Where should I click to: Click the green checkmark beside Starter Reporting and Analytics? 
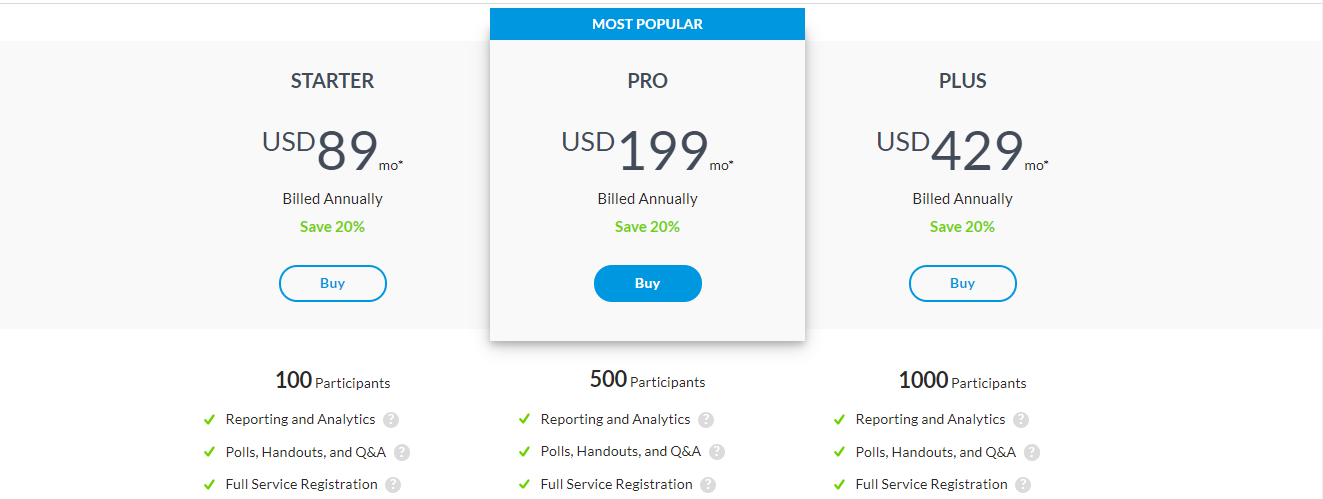pyautogui.click(x=209, y=420)
